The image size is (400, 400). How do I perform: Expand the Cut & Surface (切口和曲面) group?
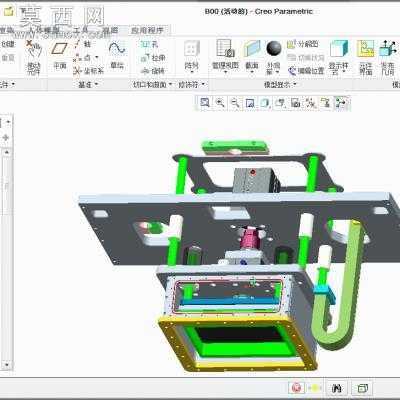coord(153,85)
